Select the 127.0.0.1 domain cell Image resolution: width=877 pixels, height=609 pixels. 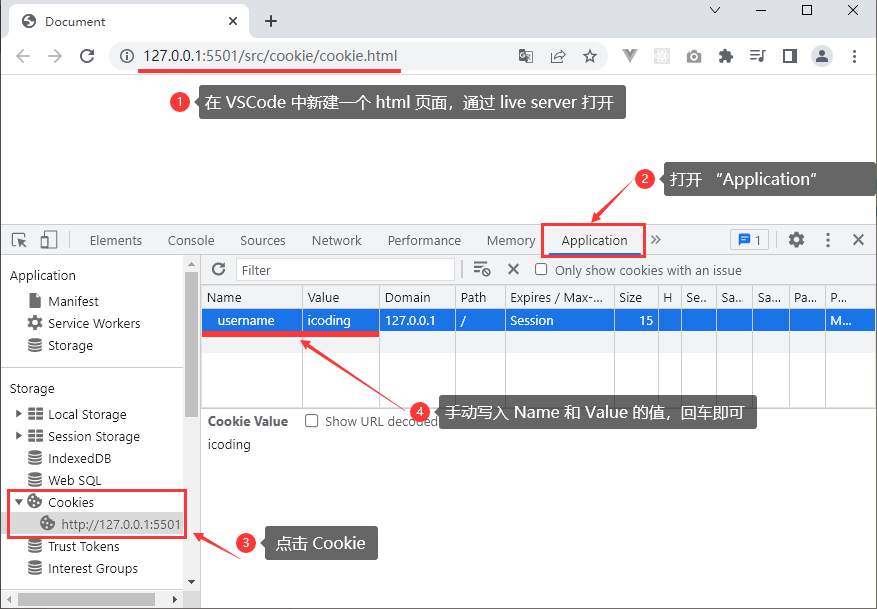click(x=418, y=320)
